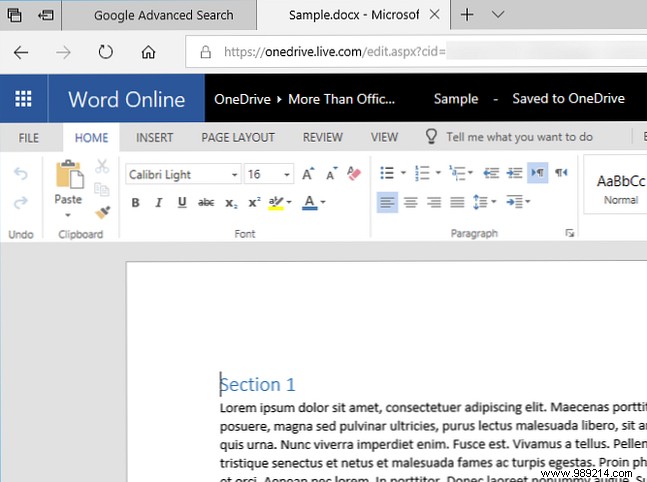Click the Section 1 heading
The image size is (647, 482).
coord(257,385)
